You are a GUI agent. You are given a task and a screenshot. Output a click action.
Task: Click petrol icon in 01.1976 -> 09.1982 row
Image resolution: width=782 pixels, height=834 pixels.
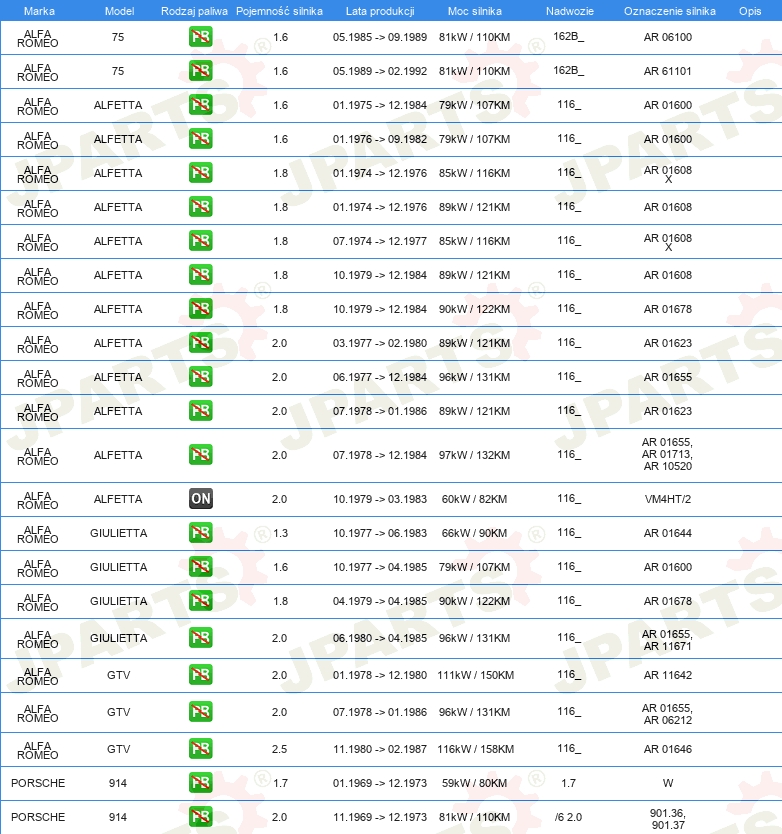201,139
